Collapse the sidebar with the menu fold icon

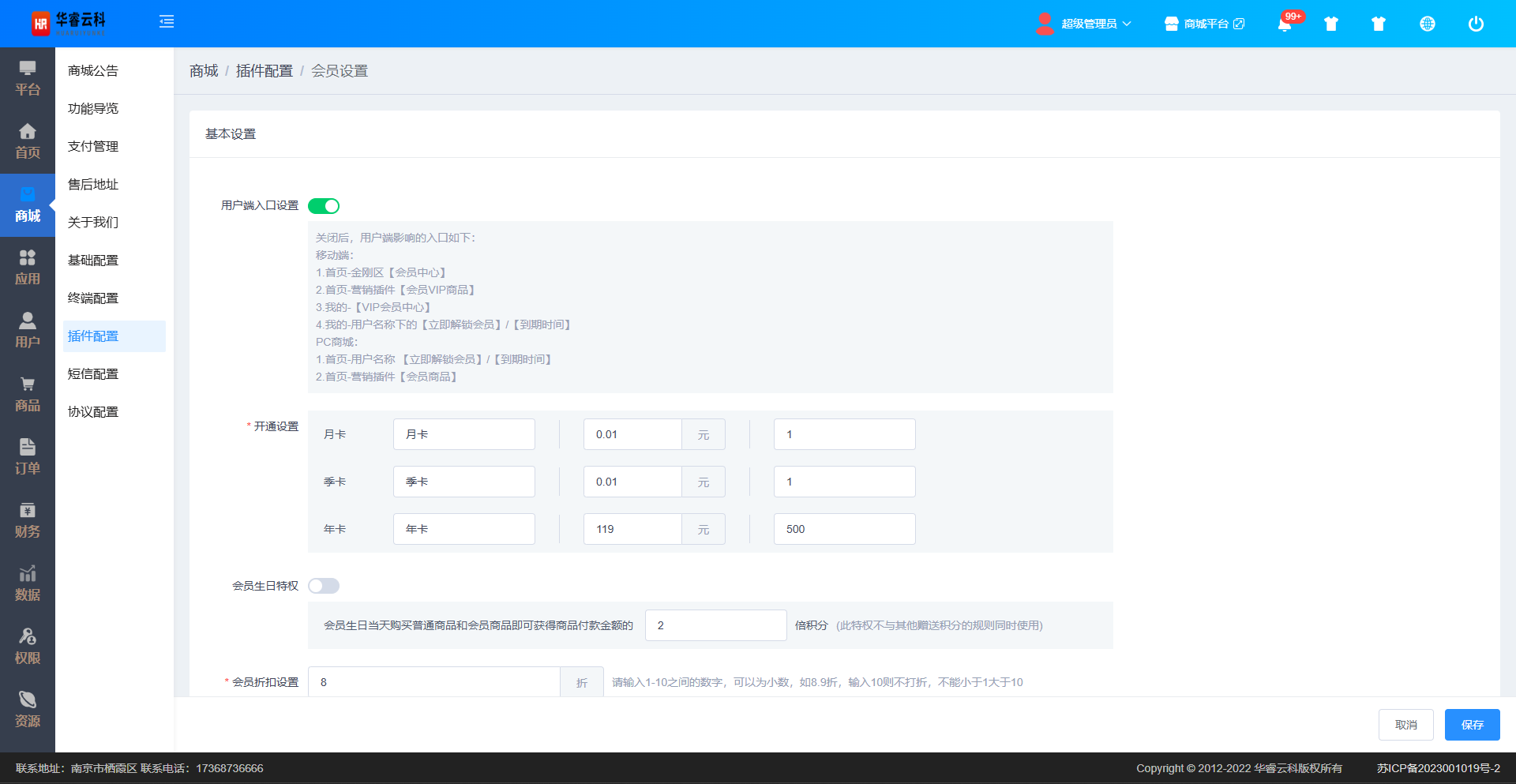tap(167, 22)
